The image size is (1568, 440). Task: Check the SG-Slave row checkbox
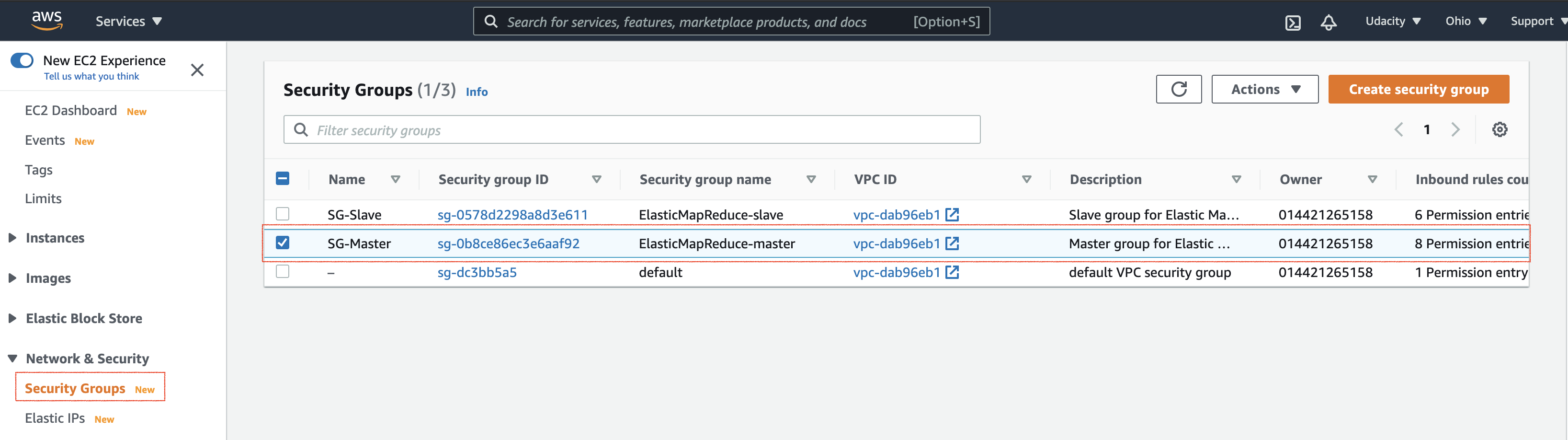click(x=283, y=214)
